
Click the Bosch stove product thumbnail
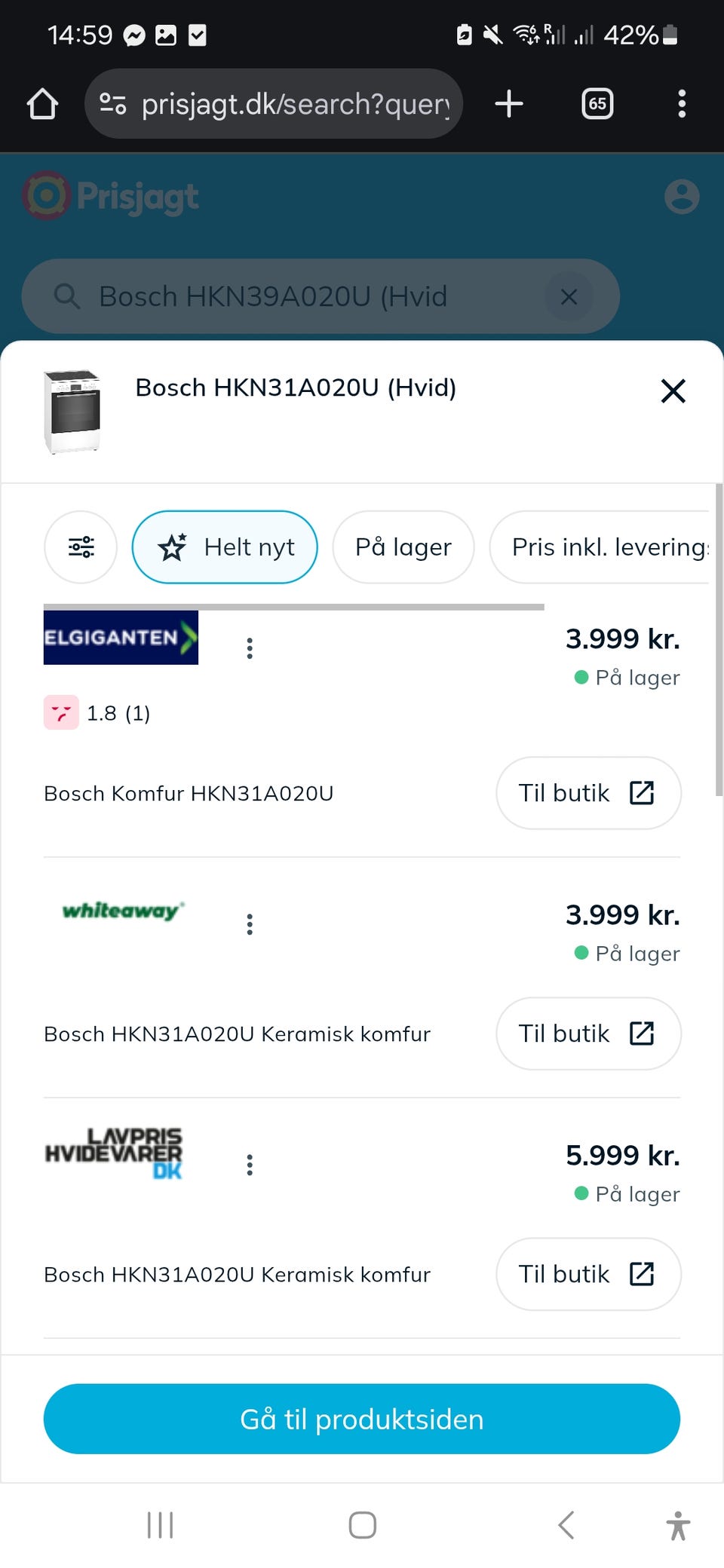tap(72, 411)
